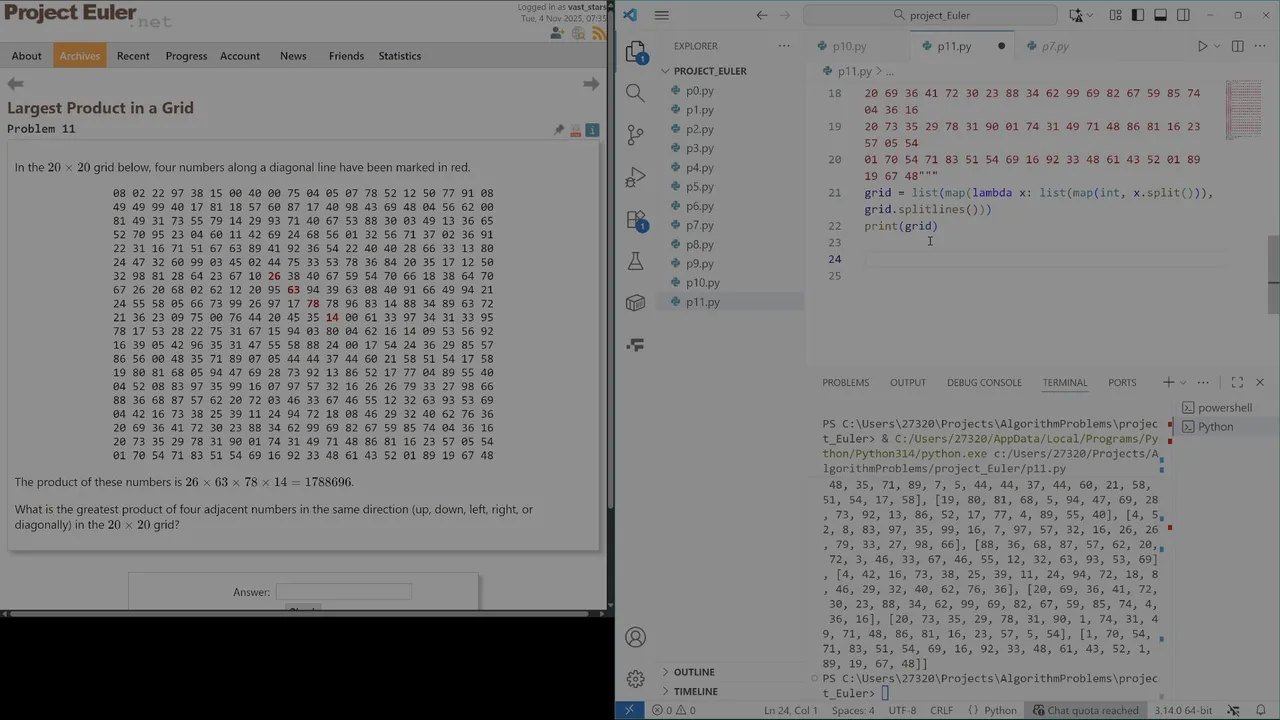Go to the next Project Euler problem
The image size is (1280, 720).
pyautogui.click(x=591, y=84)
